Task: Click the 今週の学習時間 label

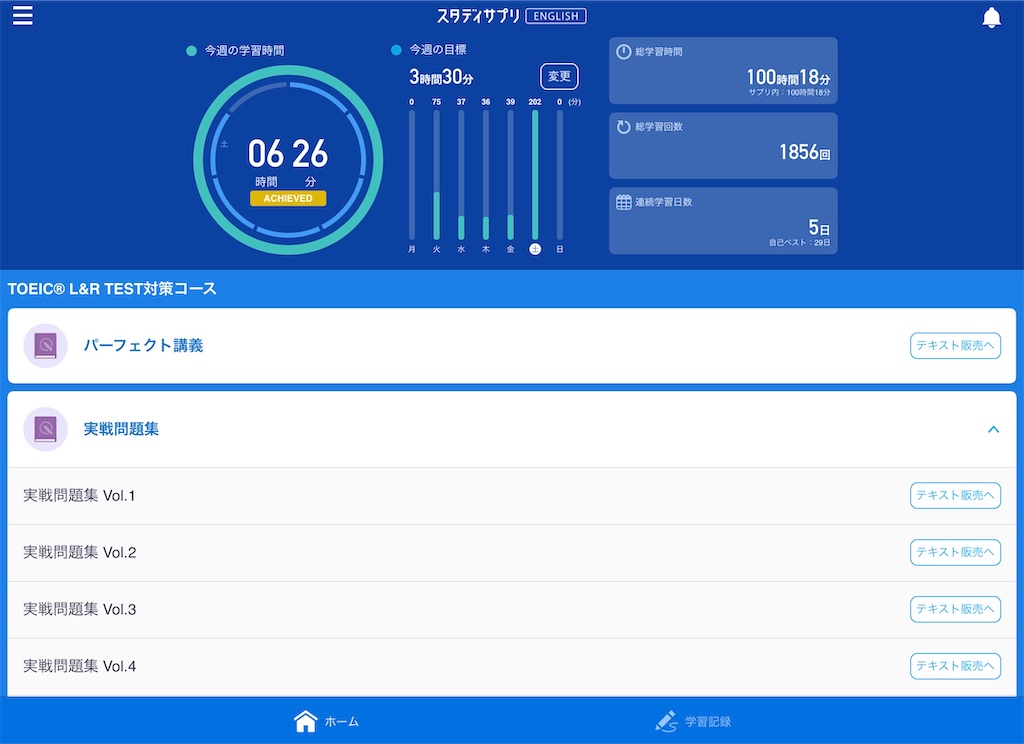Action: pyautogui.click(x=244, y=50)
